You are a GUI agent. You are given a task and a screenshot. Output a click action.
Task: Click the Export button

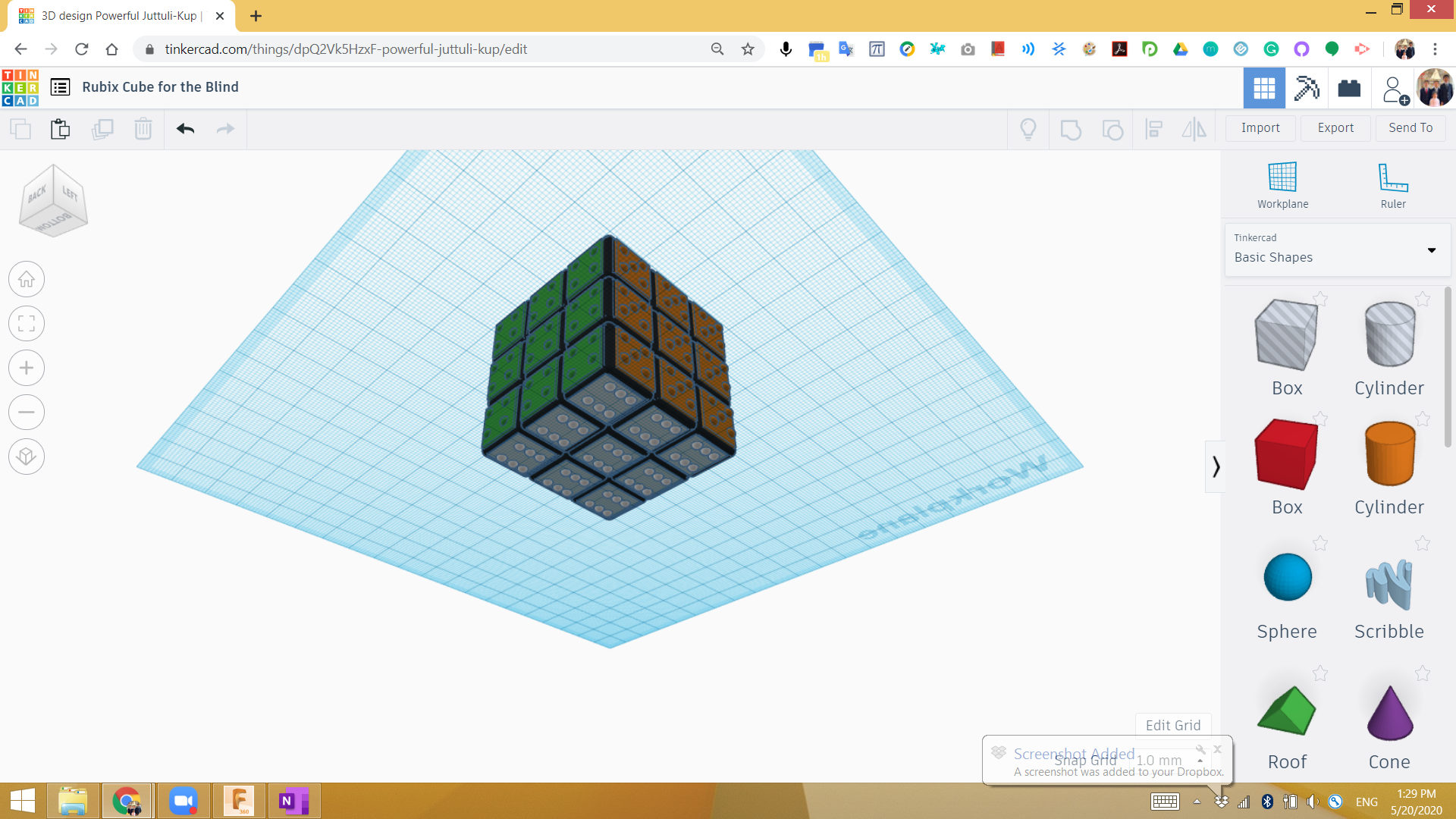pos(1335,128)
